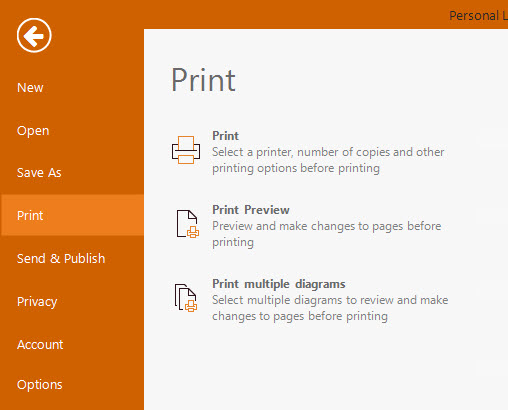The image size is (508, 410).
Task: Click 'Select multiple diagrams to review' description
Action: 330,308
